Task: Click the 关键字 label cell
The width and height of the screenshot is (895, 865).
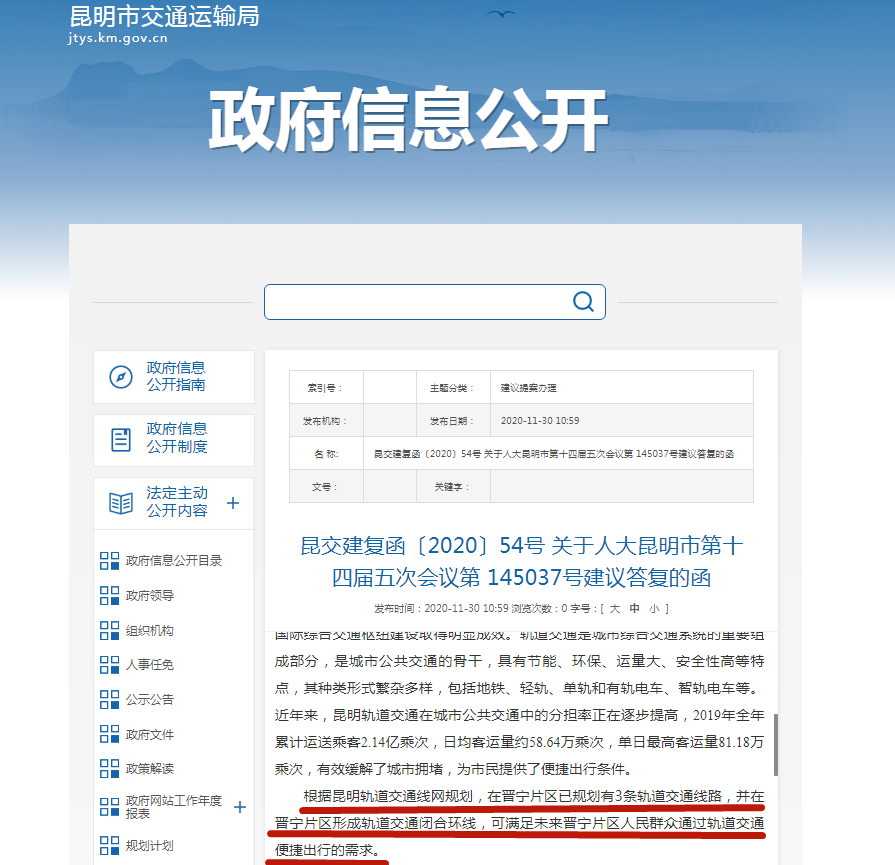Action: coord(453,487)
